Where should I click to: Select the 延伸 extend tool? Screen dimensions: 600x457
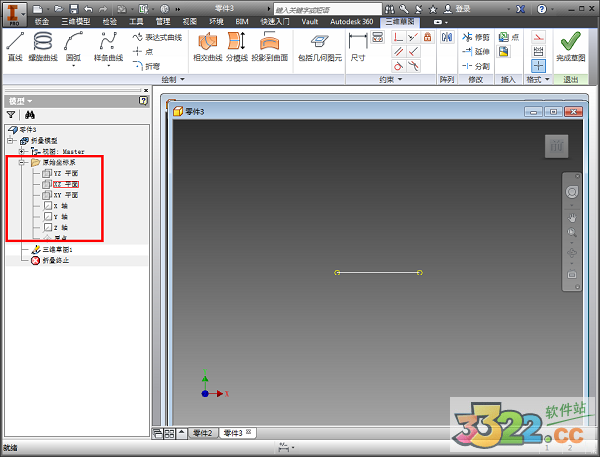pyautogui.click(x=476, y=51)
